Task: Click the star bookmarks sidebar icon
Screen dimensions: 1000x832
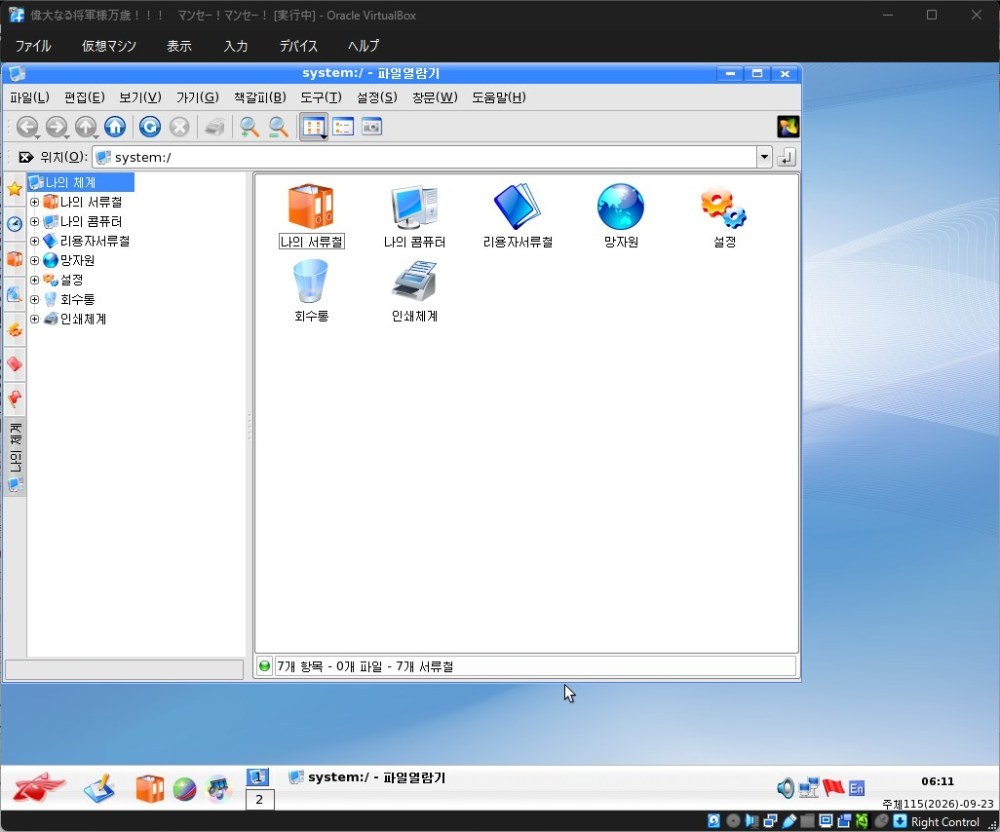Action: tap(15, 189)
